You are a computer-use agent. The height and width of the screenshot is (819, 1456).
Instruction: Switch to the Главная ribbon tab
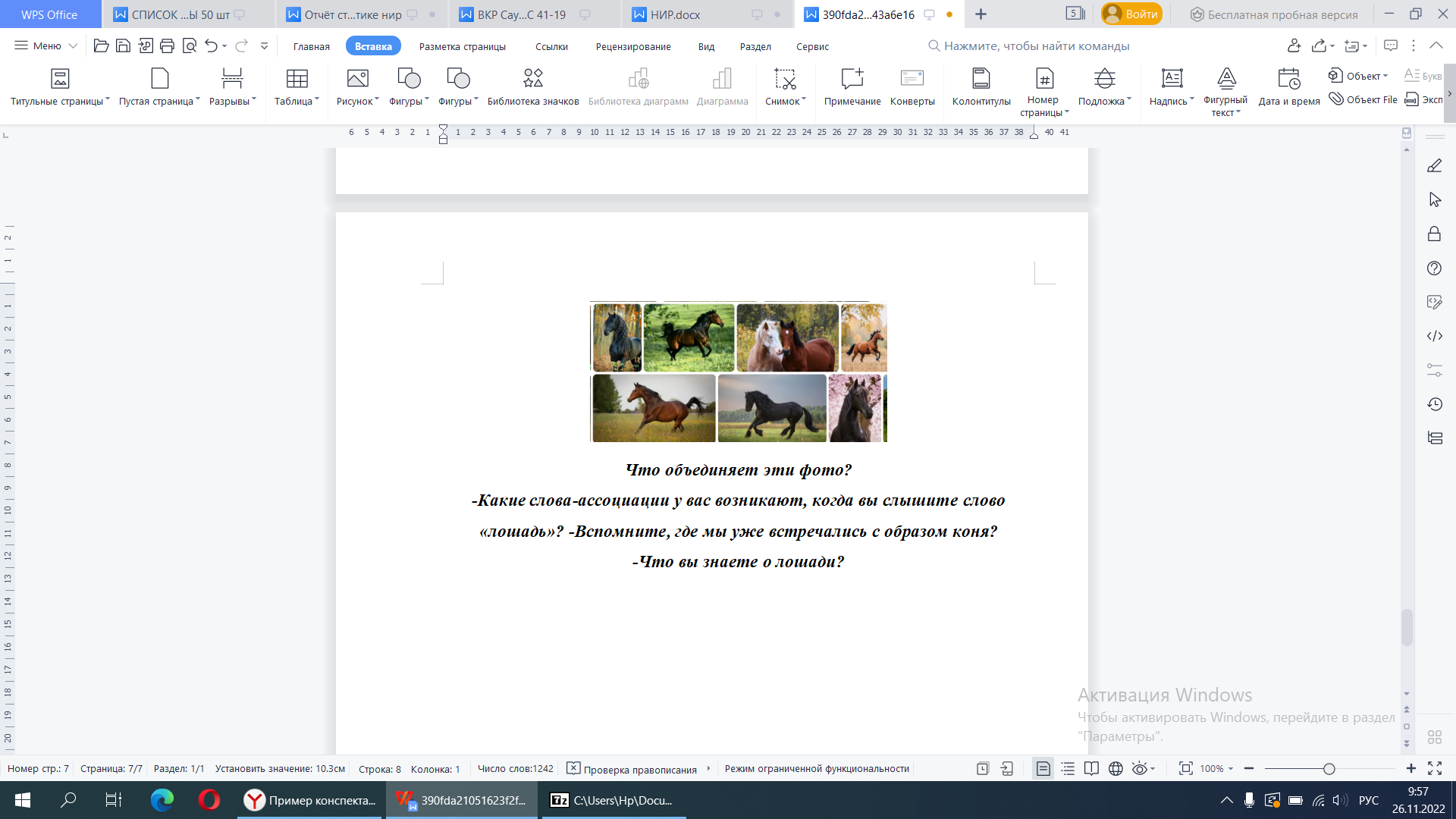tap(311, 46)
